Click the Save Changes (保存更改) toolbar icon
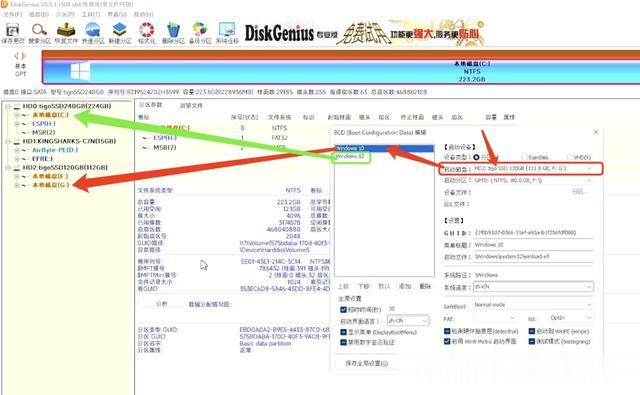This screenshot has width=640, height=395. pyautogui.click(x=13, y=33)
